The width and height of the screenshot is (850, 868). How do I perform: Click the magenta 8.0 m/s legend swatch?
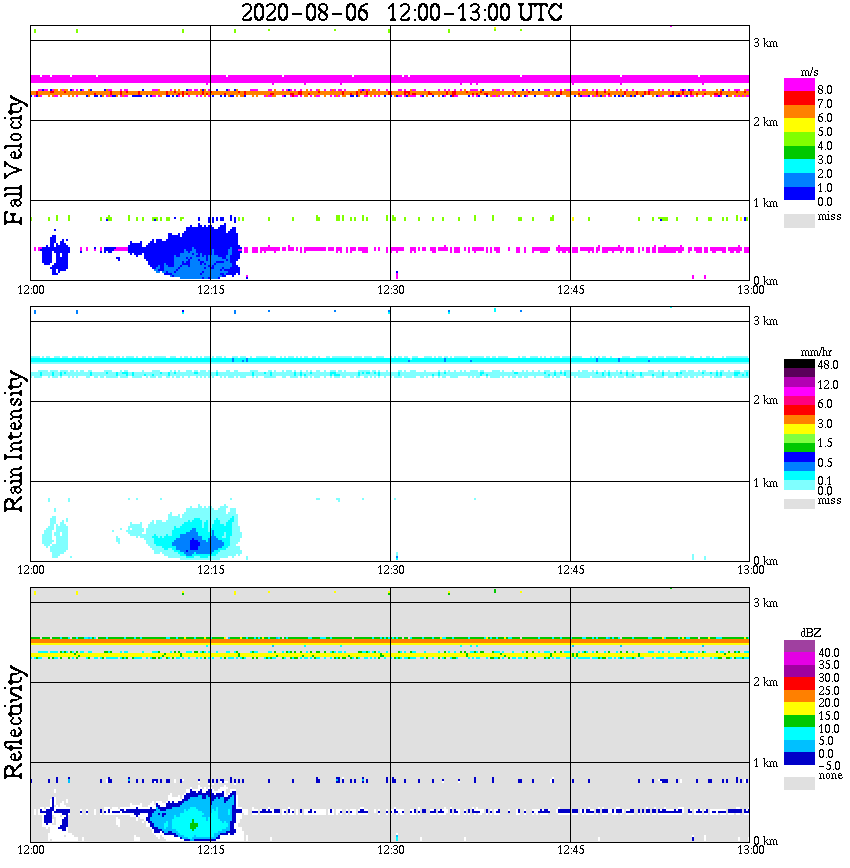[799, 84]
